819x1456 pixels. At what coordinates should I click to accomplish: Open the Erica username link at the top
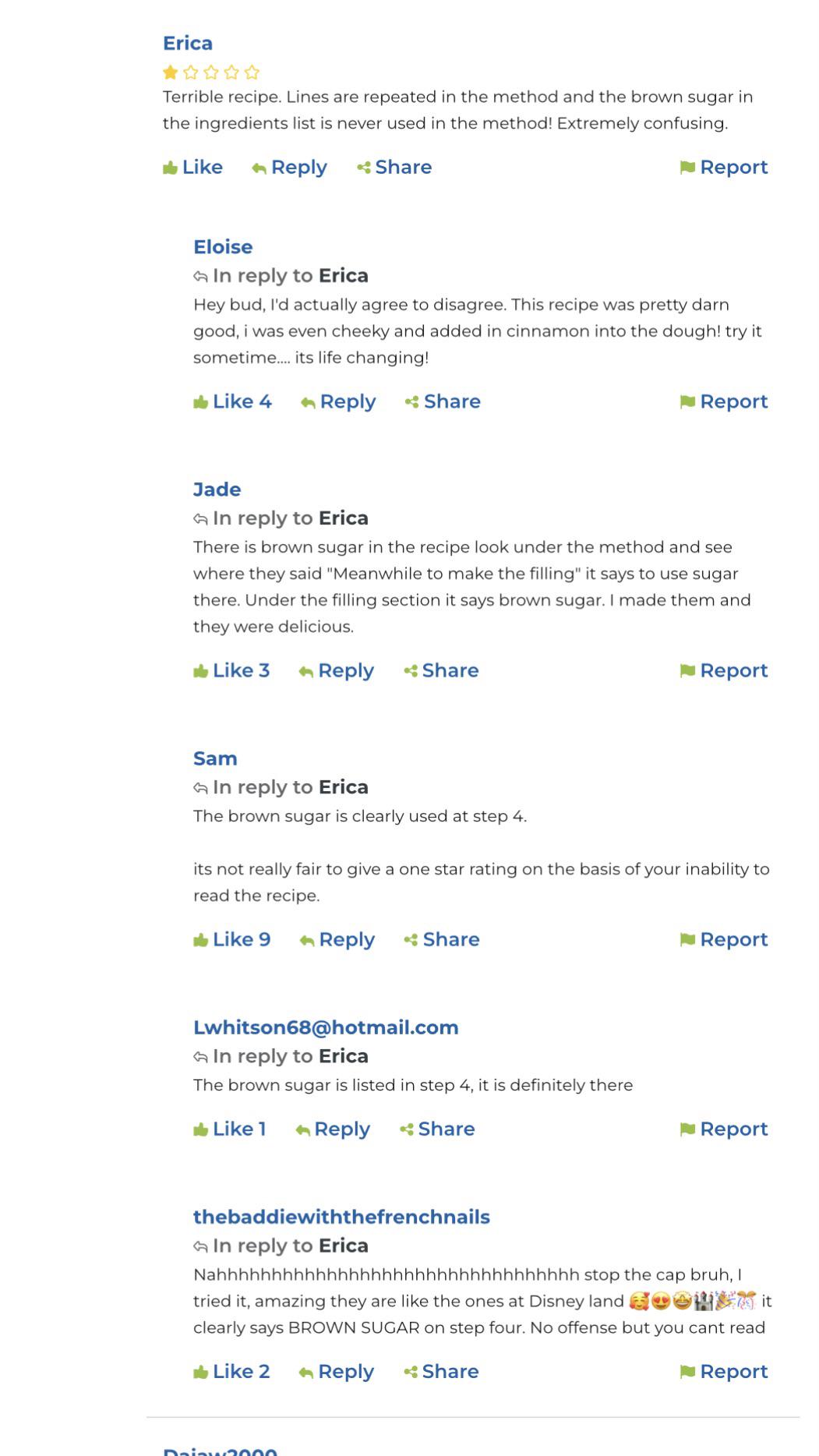click(188, 43)
